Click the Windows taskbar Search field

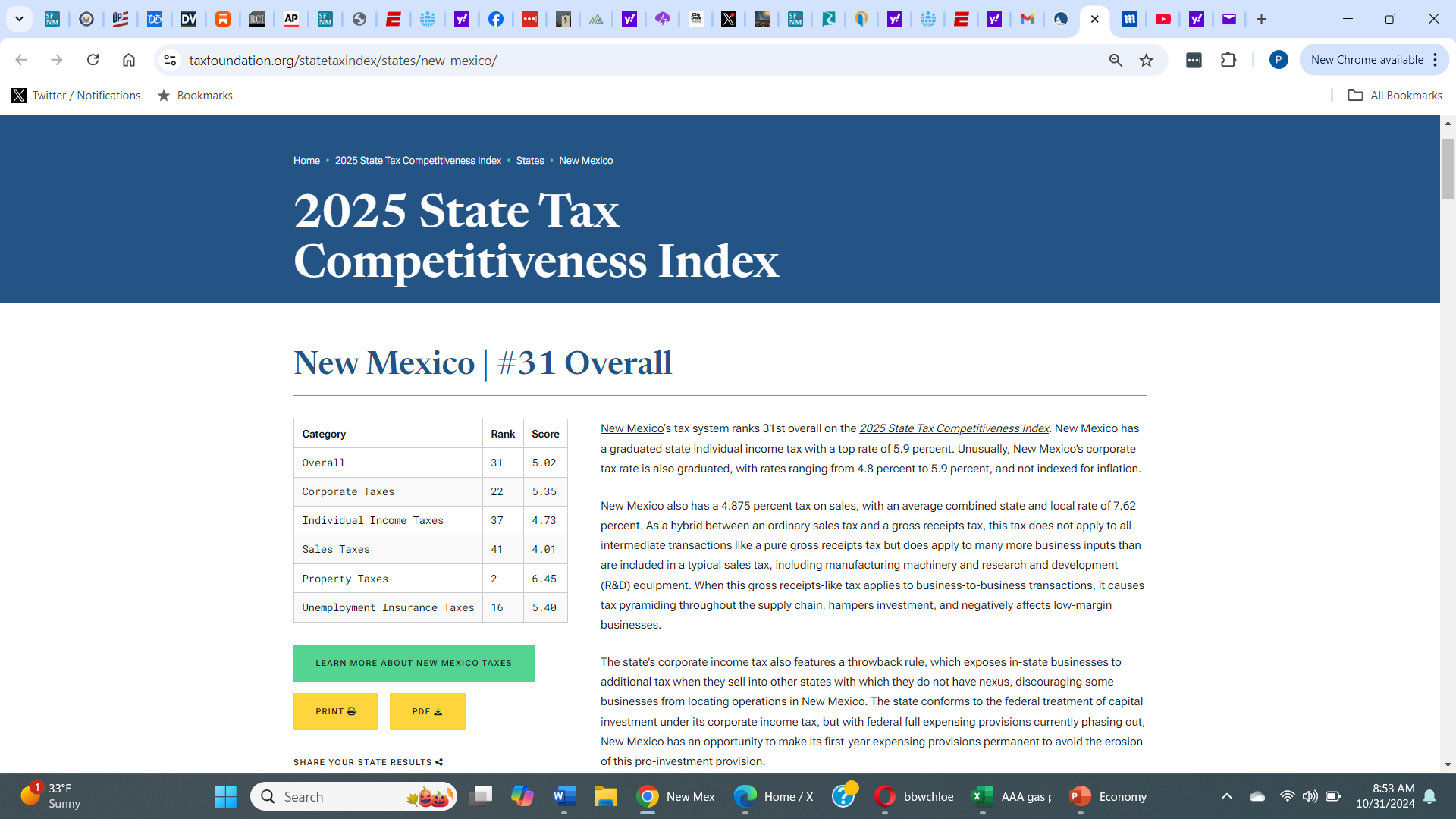(334, 796)
